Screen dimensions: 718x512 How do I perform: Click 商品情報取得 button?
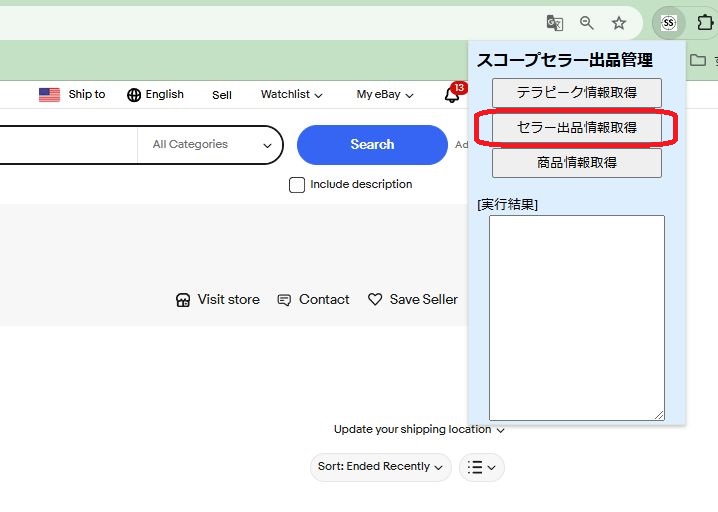tap(577, 163)
